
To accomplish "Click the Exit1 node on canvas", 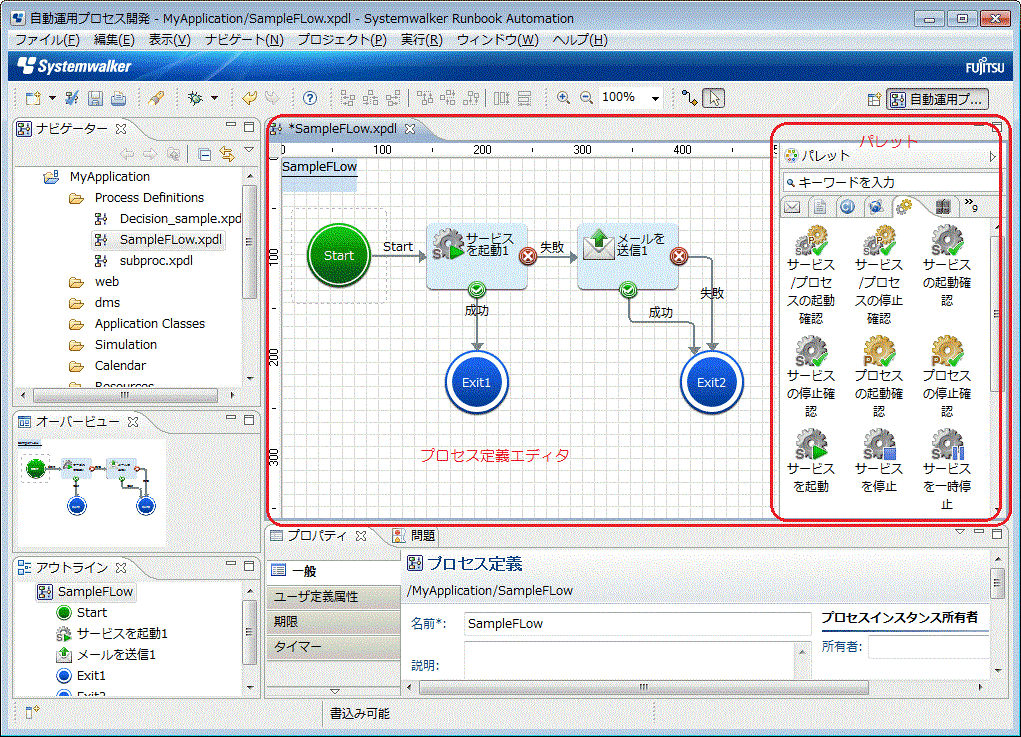I will 477,383.
